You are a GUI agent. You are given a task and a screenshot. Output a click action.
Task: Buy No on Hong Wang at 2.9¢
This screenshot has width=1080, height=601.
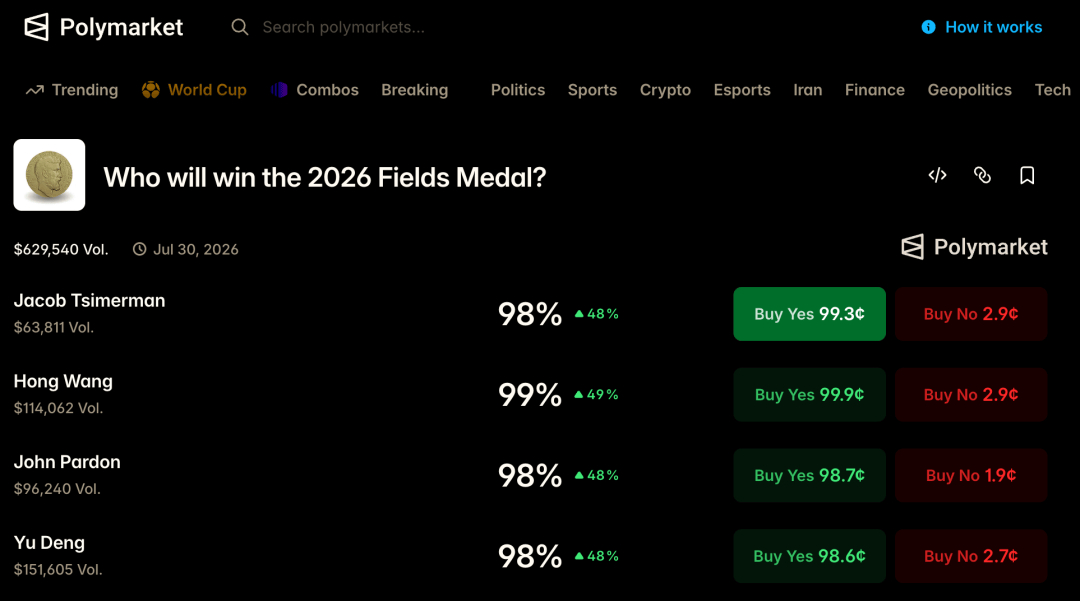tap(971, 394)
